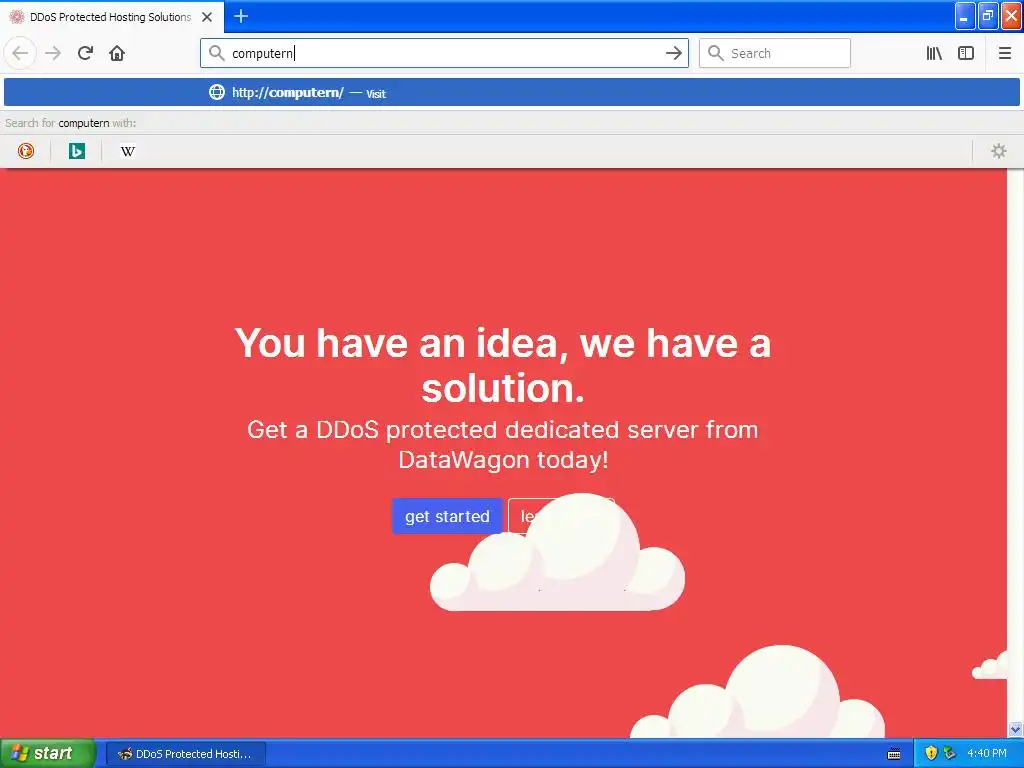Image resolution: width=1024 pixels, height=768 pixels.
Task: Toggle the sidebar view icon
Action: (x=966, y=53)
